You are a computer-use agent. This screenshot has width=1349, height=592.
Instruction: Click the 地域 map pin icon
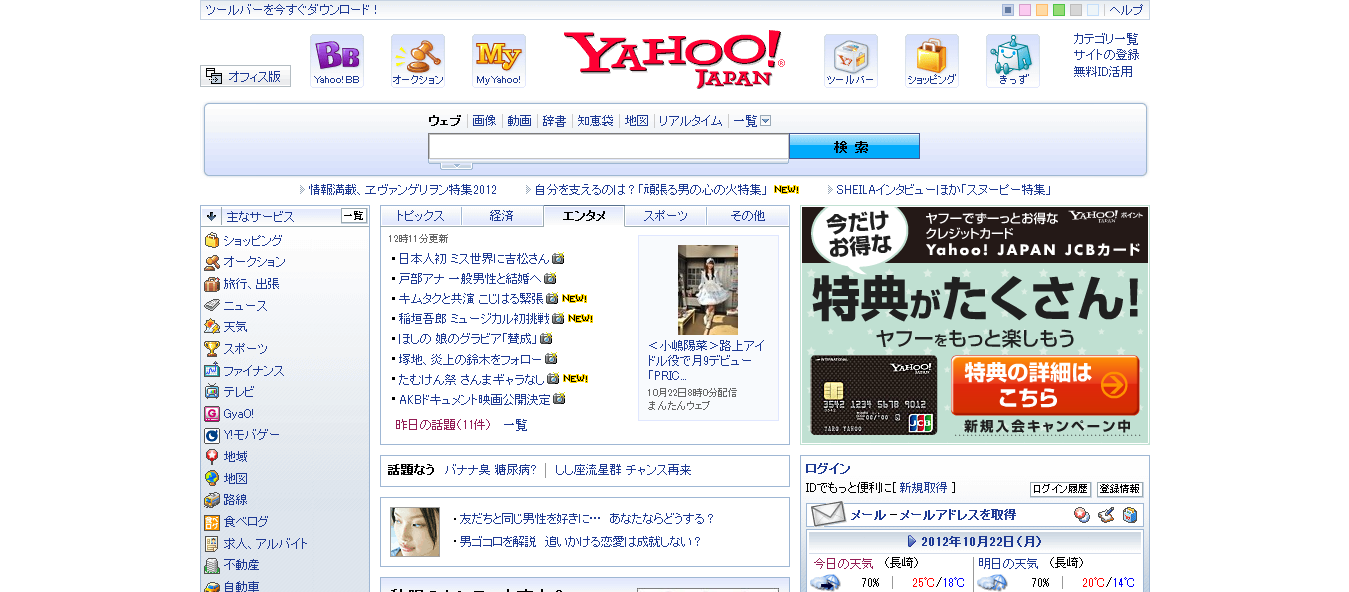[x=212, y=457]
